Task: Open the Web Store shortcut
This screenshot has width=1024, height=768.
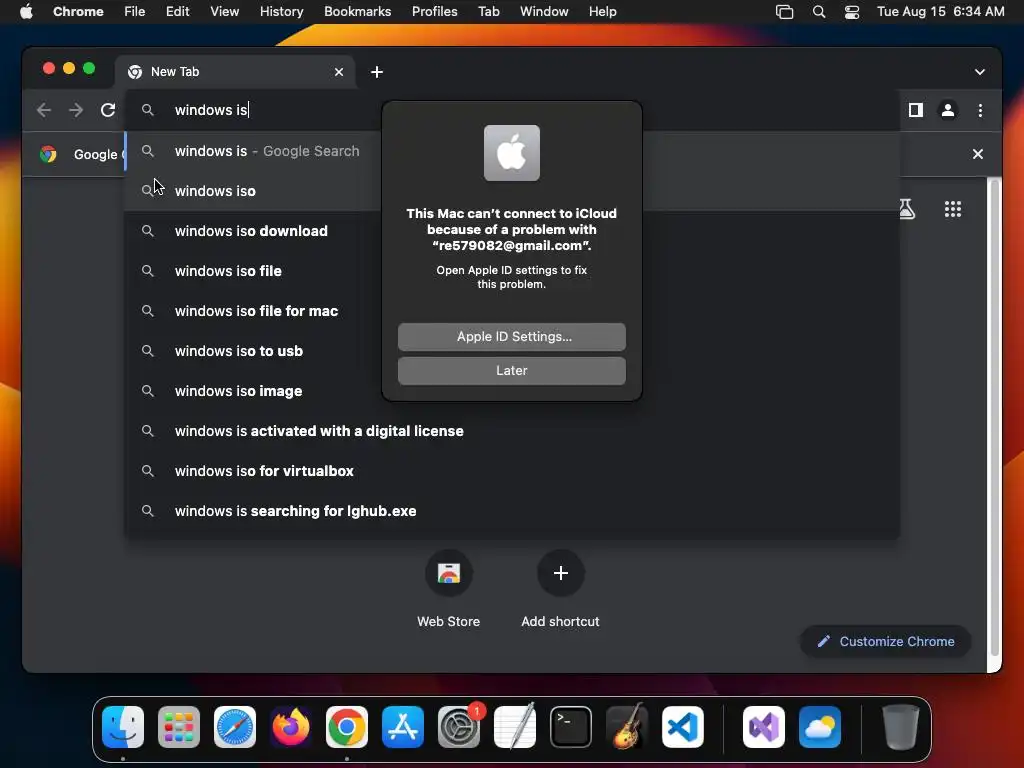Action: tap(449, 573)
